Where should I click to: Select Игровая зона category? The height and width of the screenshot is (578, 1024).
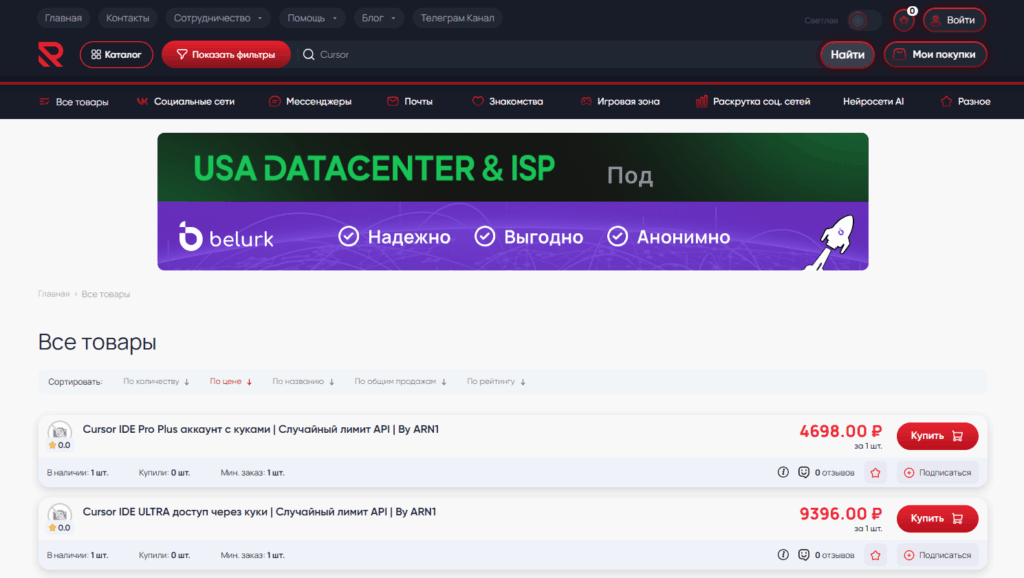(620, 102)
